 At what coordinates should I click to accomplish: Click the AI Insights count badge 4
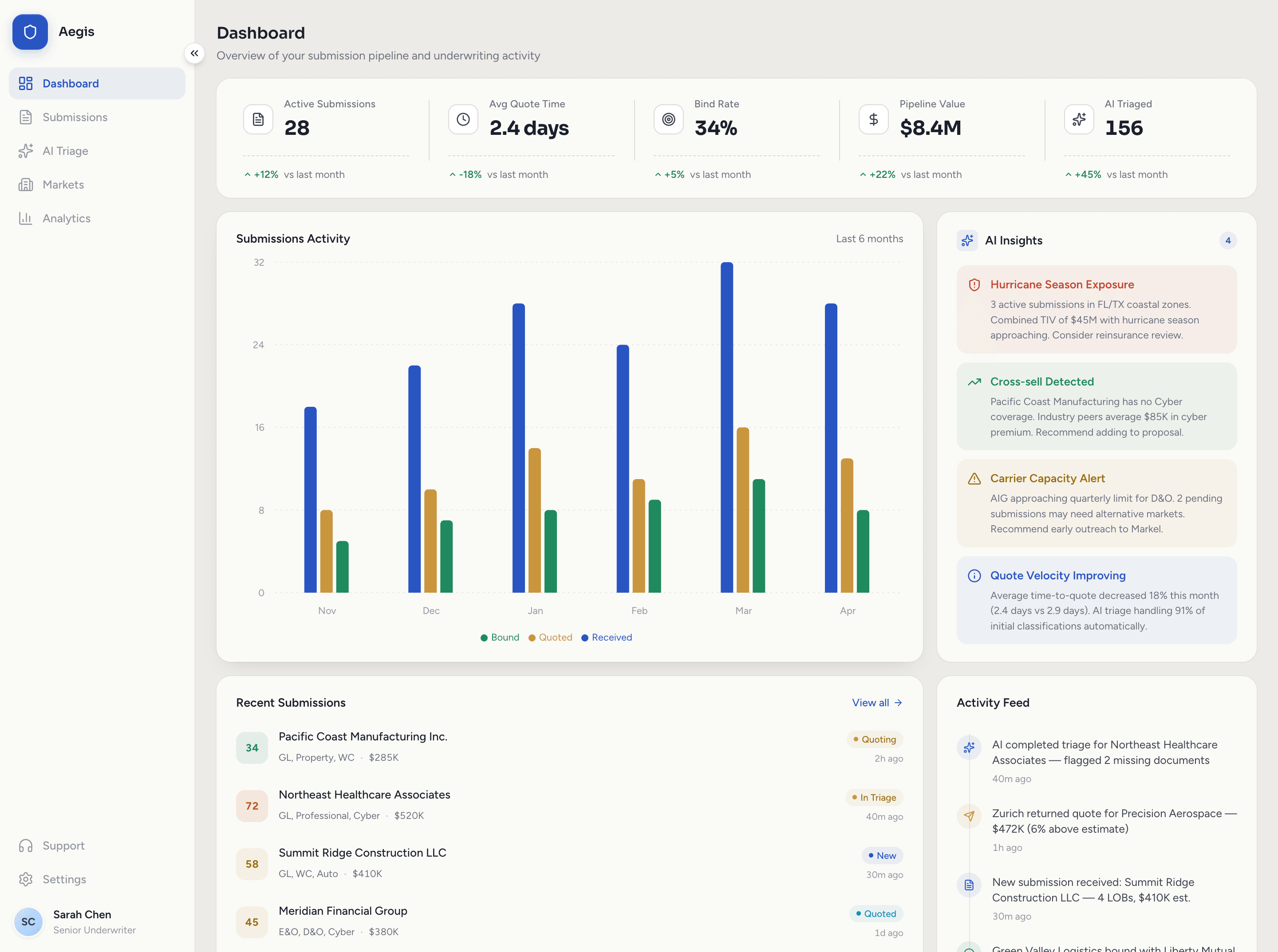1228,240
